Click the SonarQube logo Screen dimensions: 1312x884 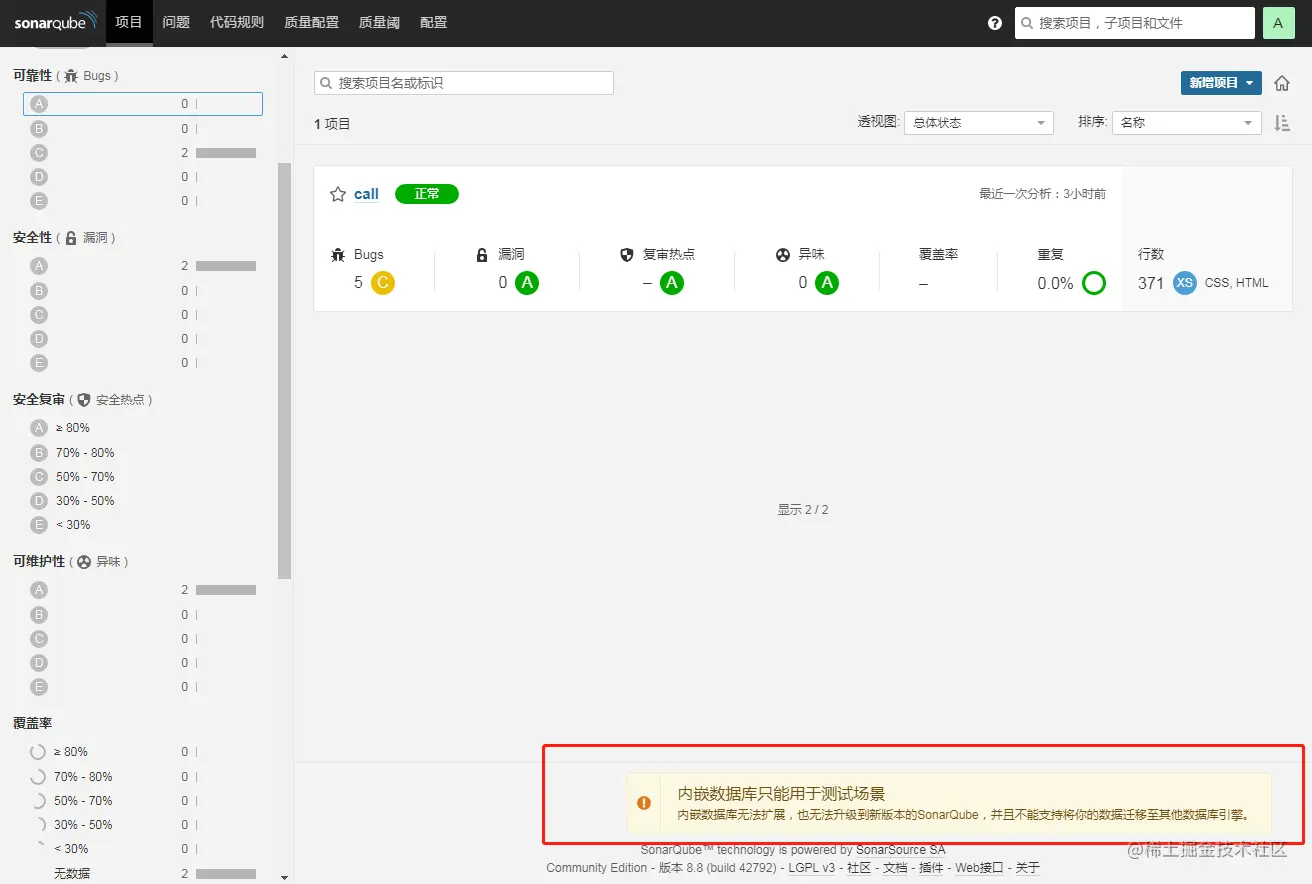point(56,22)
